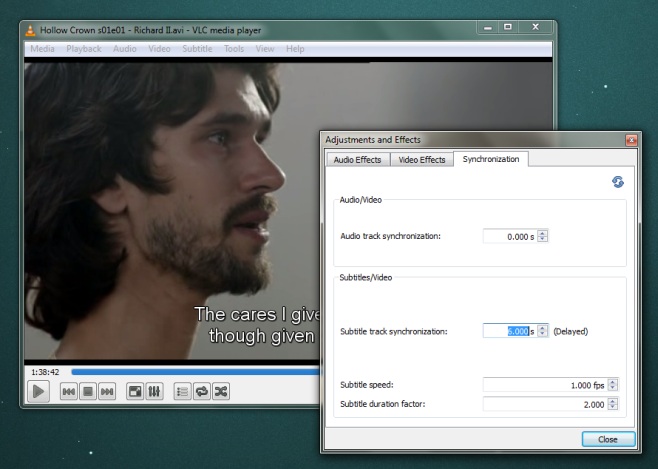
Task: Open the Audio menu
Action: pyautogui.click(x=125, y=49)
